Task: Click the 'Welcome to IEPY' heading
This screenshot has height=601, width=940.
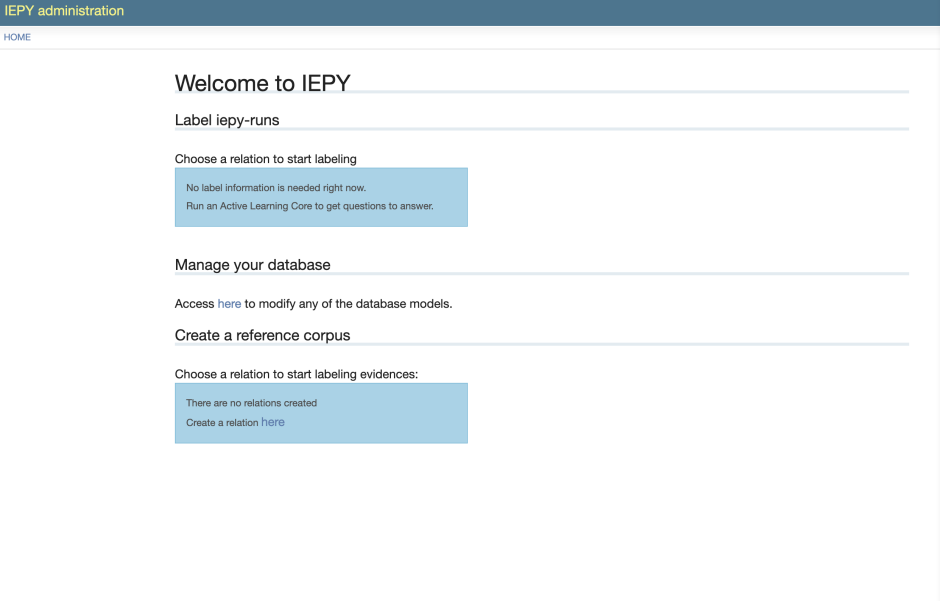Action: (x=263, y=83)
